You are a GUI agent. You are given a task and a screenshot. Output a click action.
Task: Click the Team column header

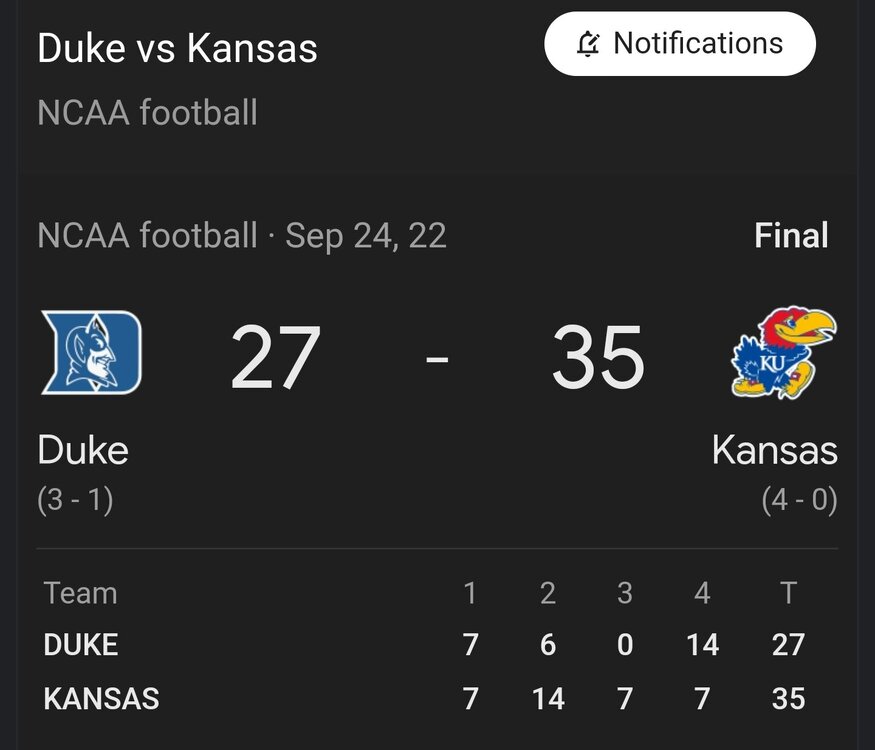point(81,593)
